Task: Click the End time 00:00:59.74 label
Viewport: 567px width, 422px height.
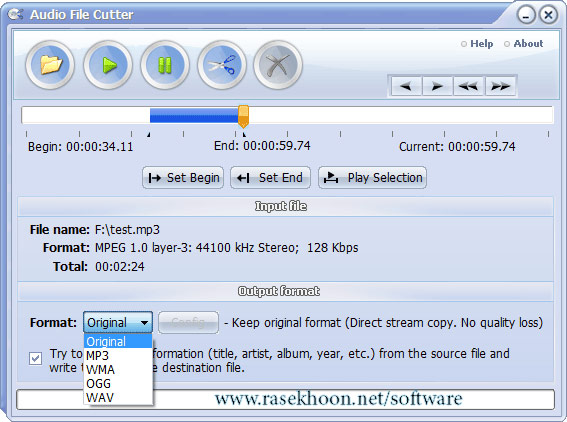Action: click(262, 146)
